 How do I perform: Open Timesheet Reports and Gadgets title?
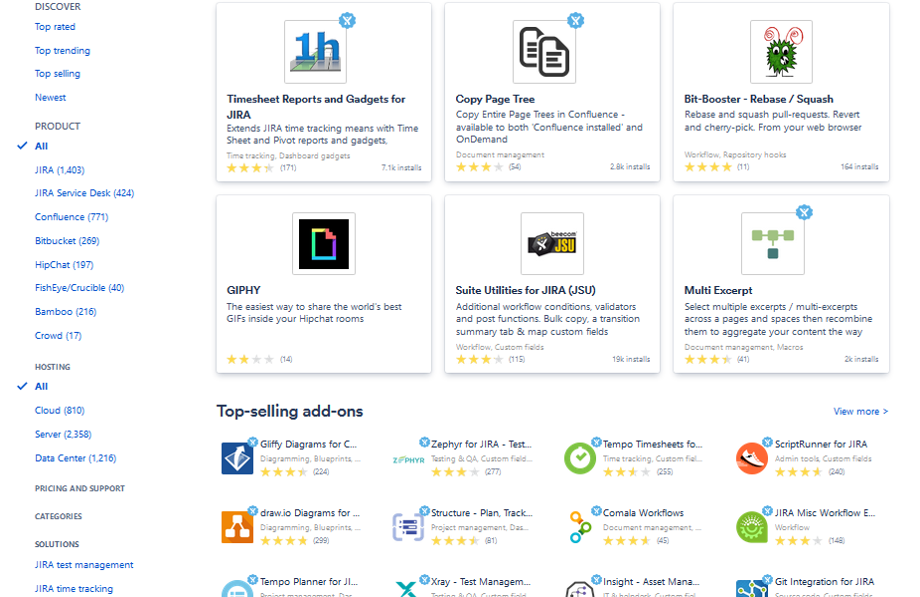tap(316, 107)
